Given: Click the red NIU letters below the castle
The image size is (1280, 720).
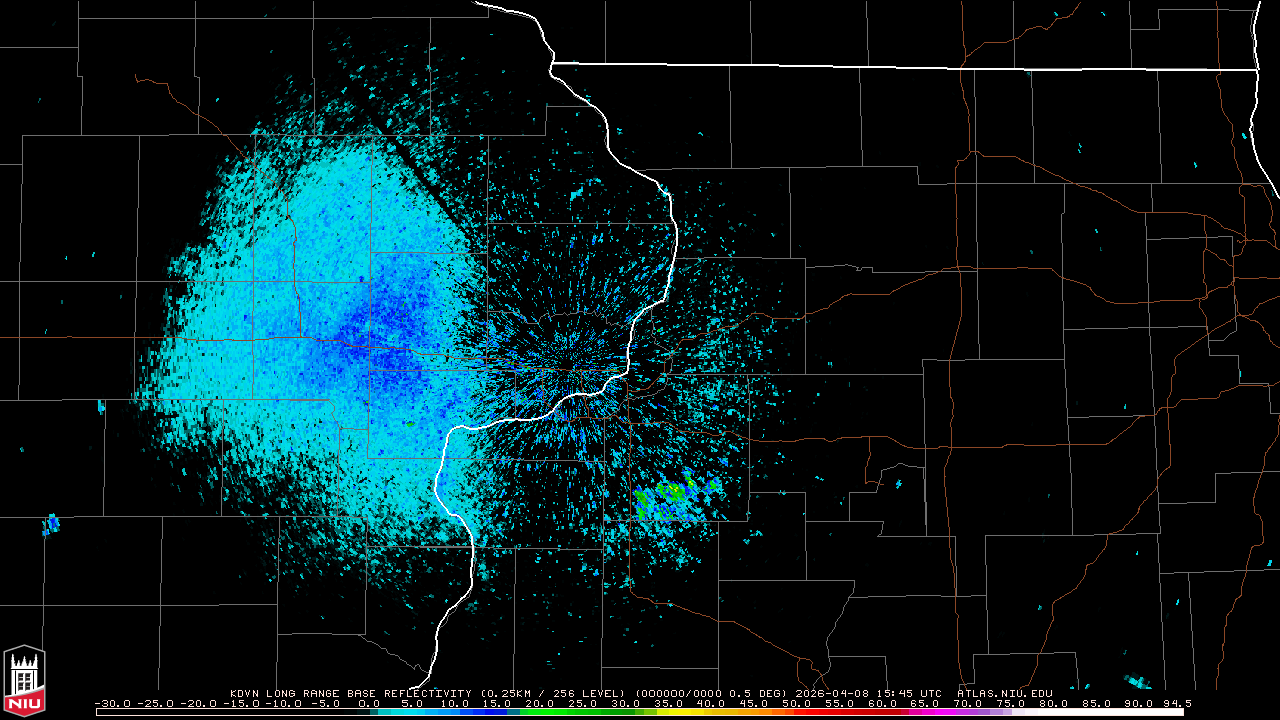Looking at the screenshot, I should pos(24,705).
